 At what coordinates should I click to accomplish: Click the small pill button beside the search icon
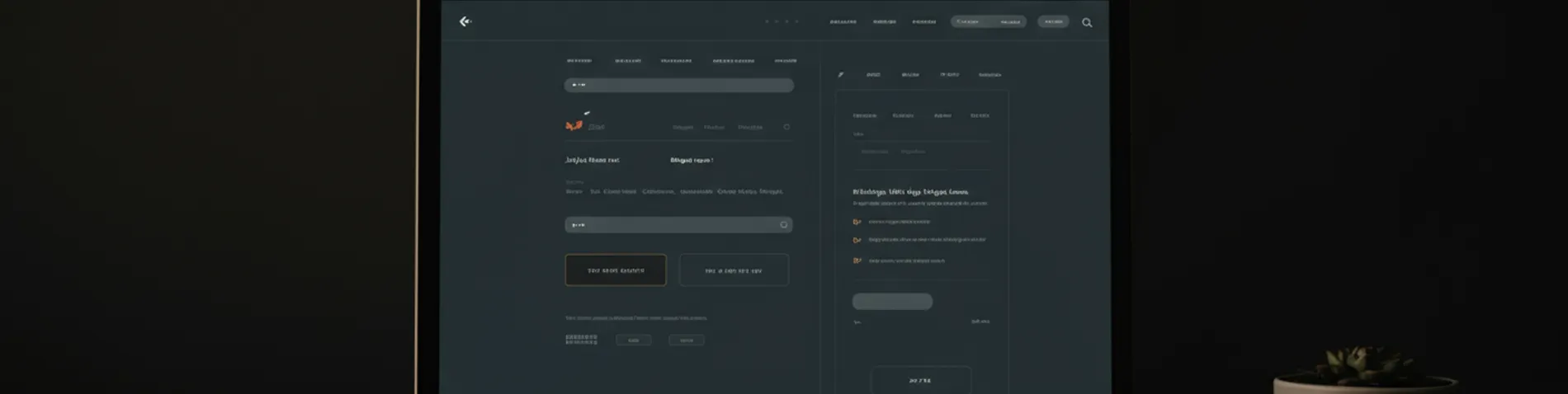[x=1053, y=22]
